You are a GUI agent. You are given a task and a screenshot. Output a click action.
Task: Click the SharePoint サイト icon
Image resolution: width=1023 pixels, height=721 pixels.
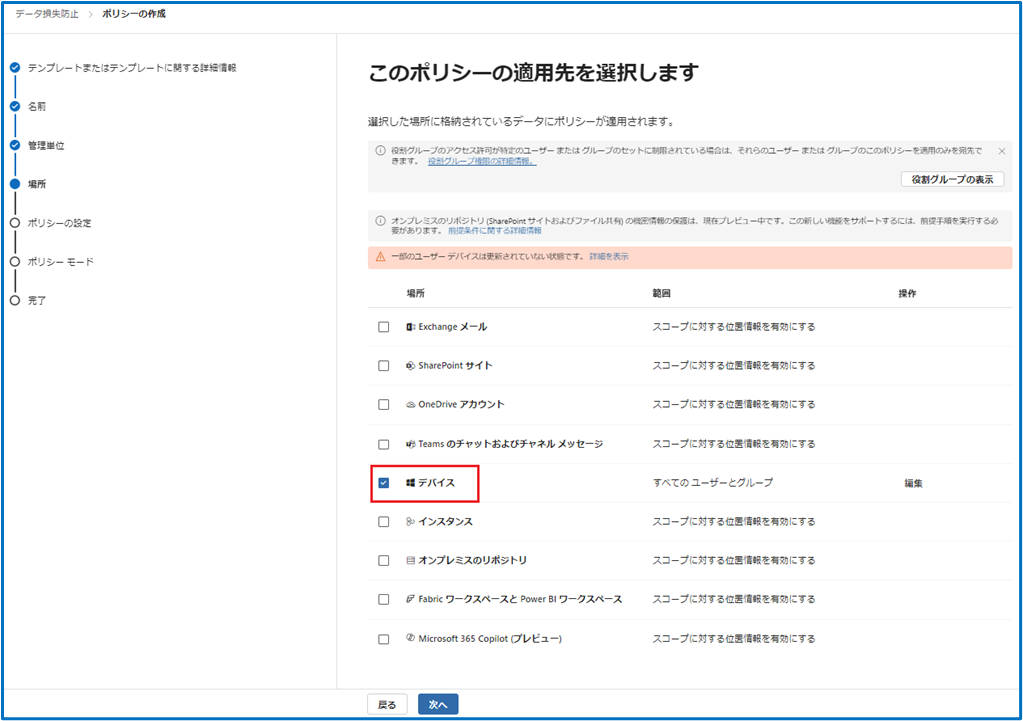(411, 366)
